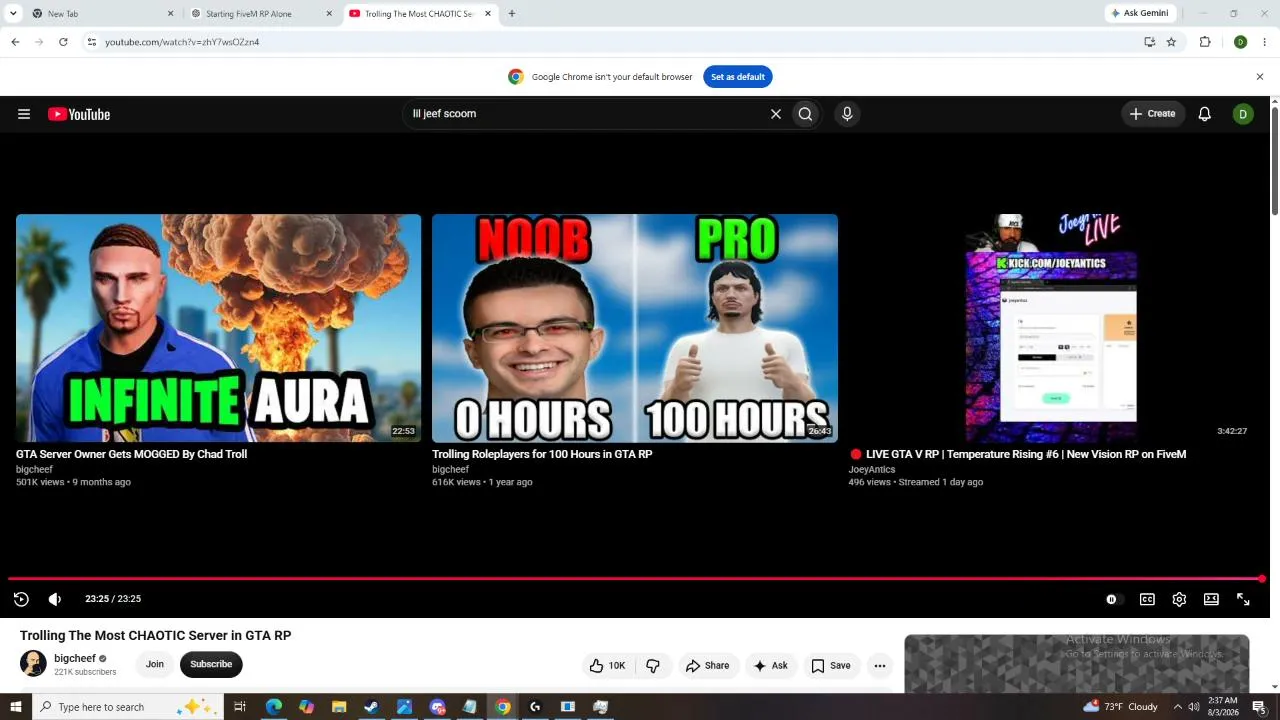Dismiss the default browser infobar

pos(1260,77)
